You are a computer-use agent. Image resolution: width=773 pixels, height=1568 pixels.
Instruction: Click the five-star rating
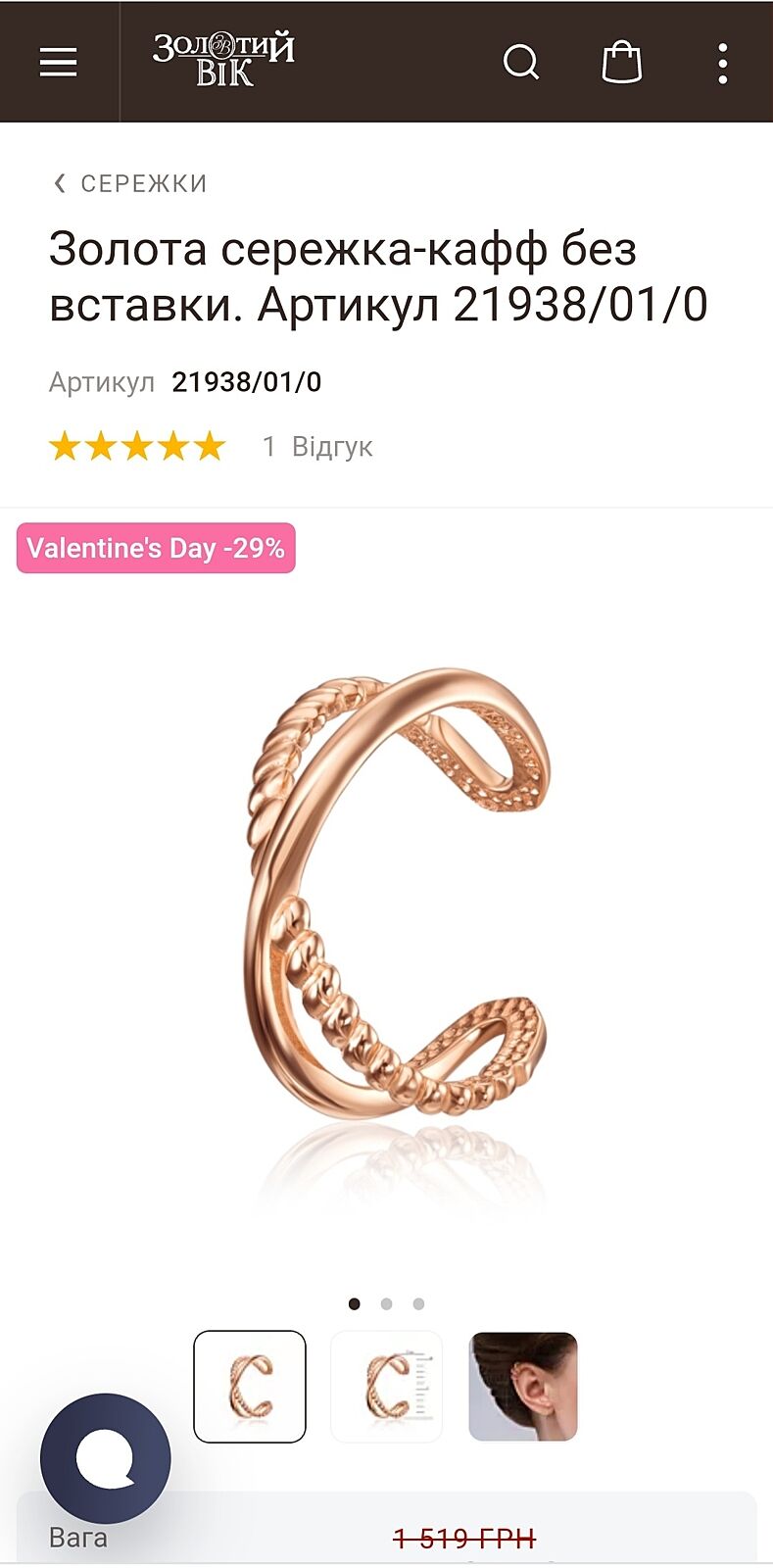(x=137, y=447)
